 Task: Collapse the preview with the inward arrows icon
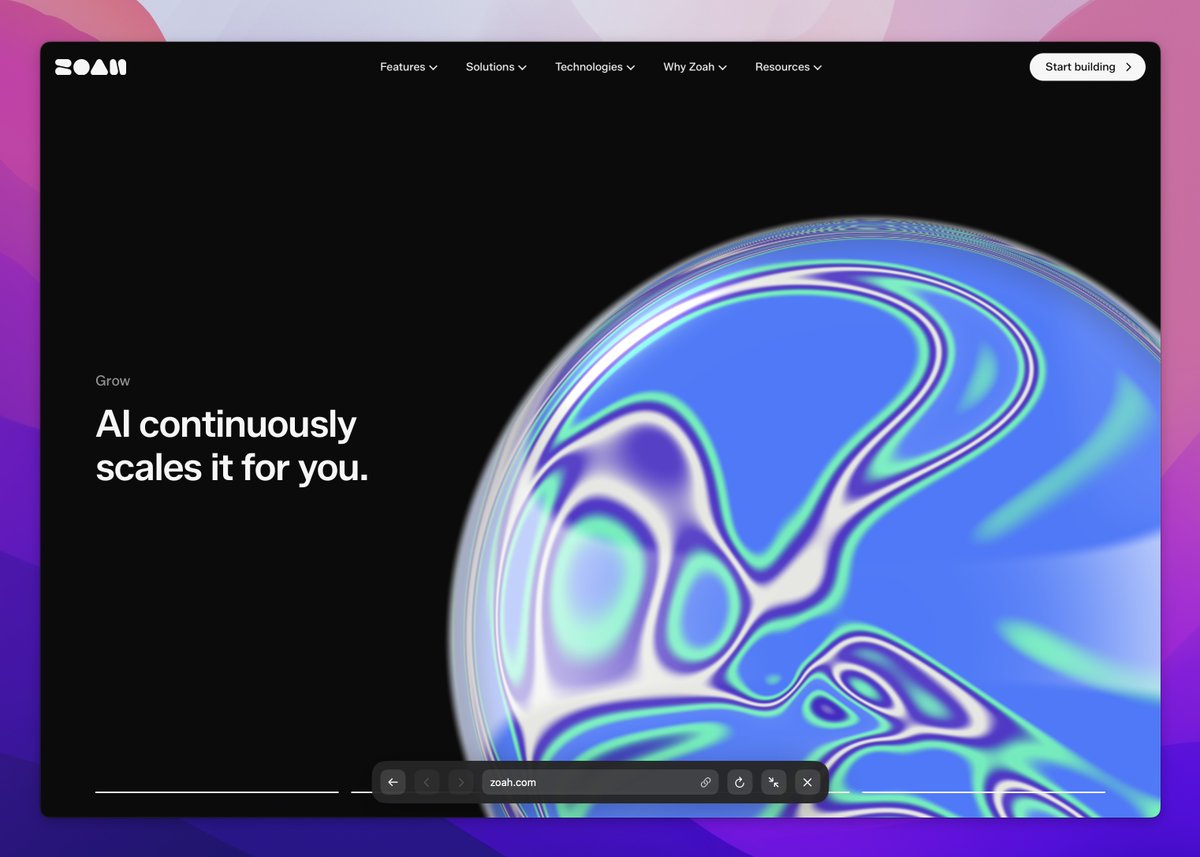tap(773, 782)
